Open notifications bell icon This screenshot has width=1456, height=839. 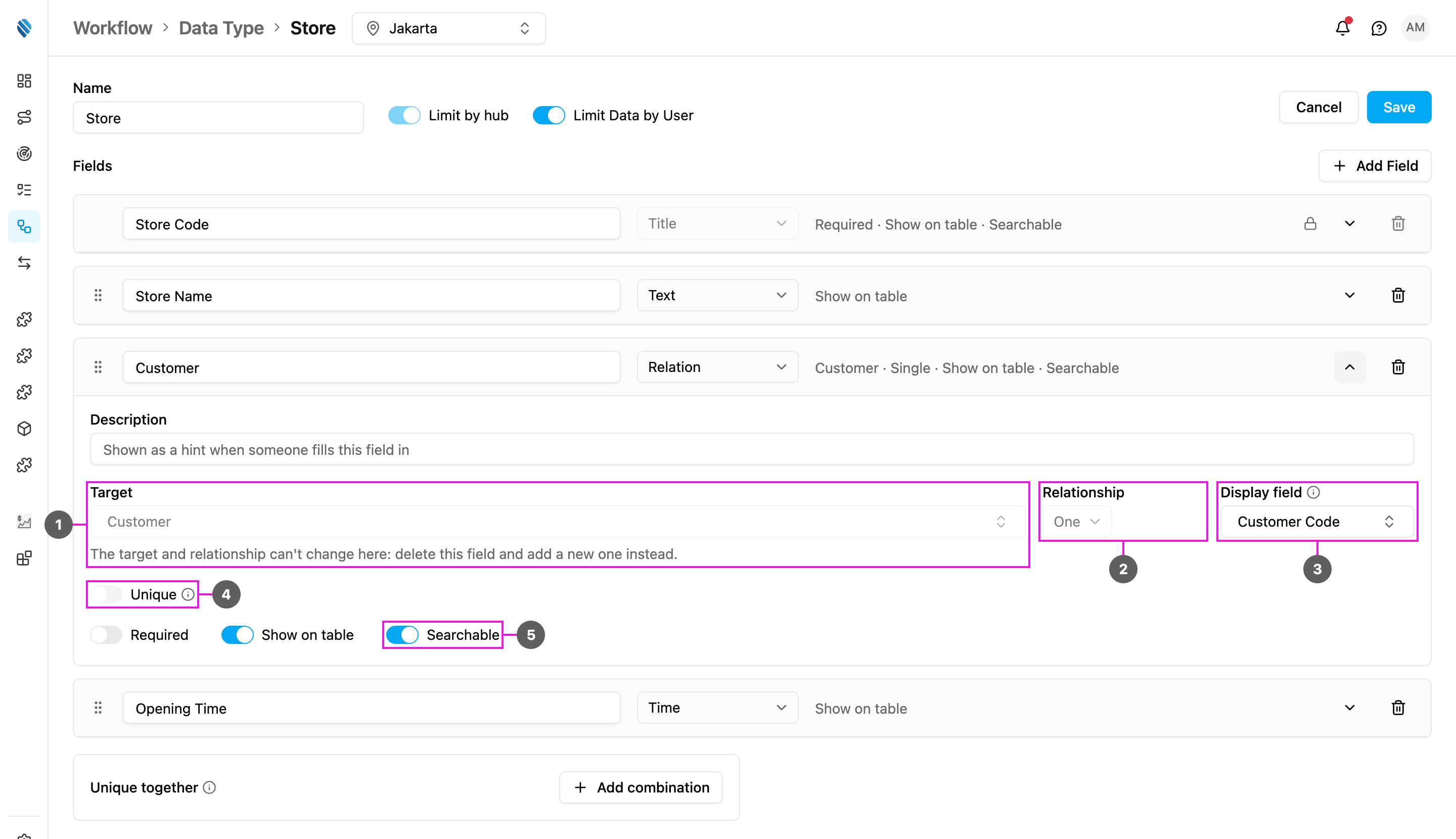(x=1342, y=28)
